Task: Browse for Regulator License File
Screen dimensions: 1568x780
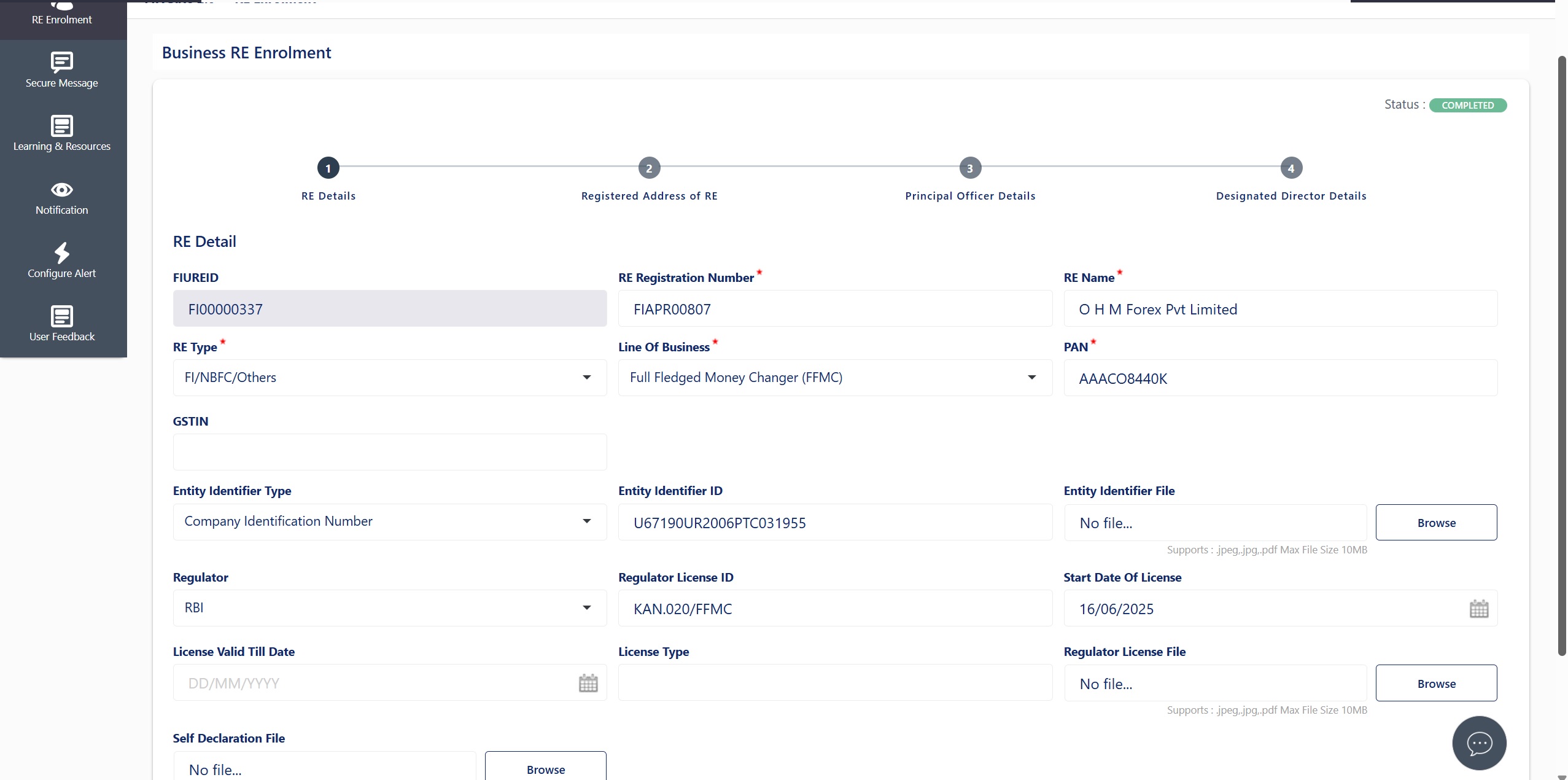Action: point(1436,684)
